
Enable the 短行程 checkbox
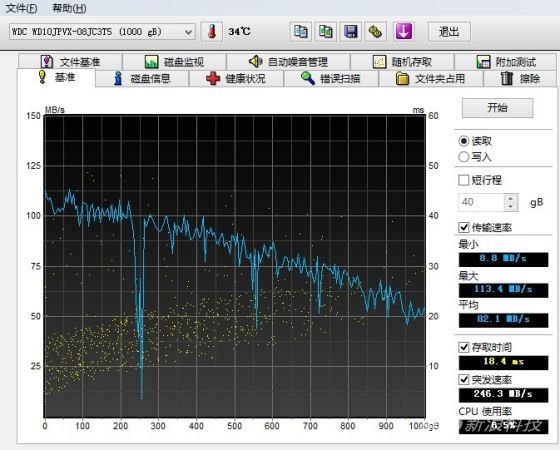click(x=464, y=180)
